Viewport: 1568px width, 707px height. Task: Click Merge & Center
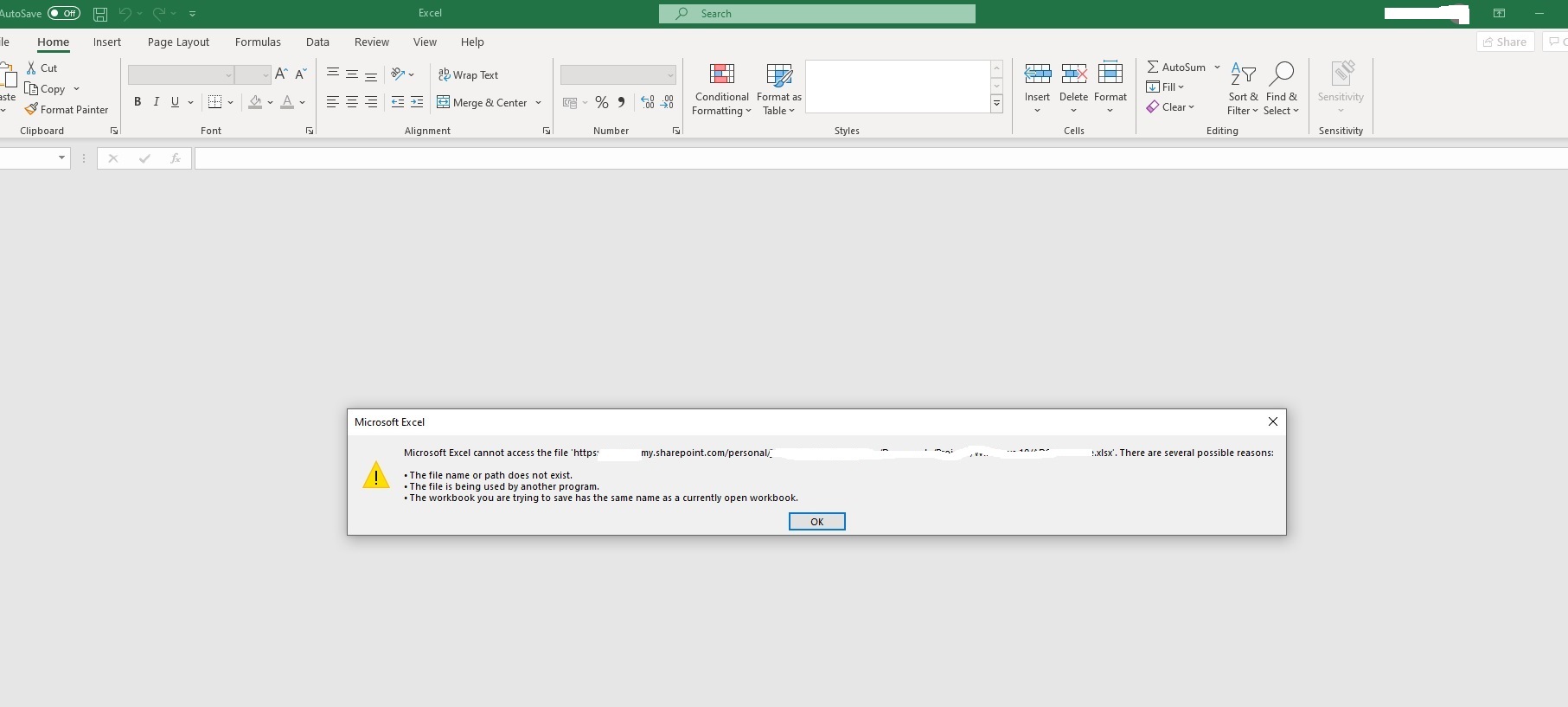click(483, 102)
